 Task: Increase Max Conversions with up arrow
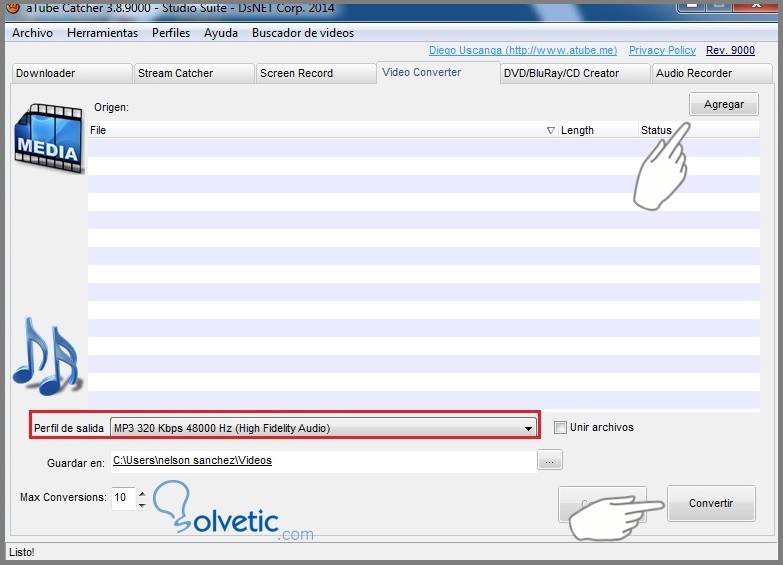pyautogui.click(x=142, y=494)
